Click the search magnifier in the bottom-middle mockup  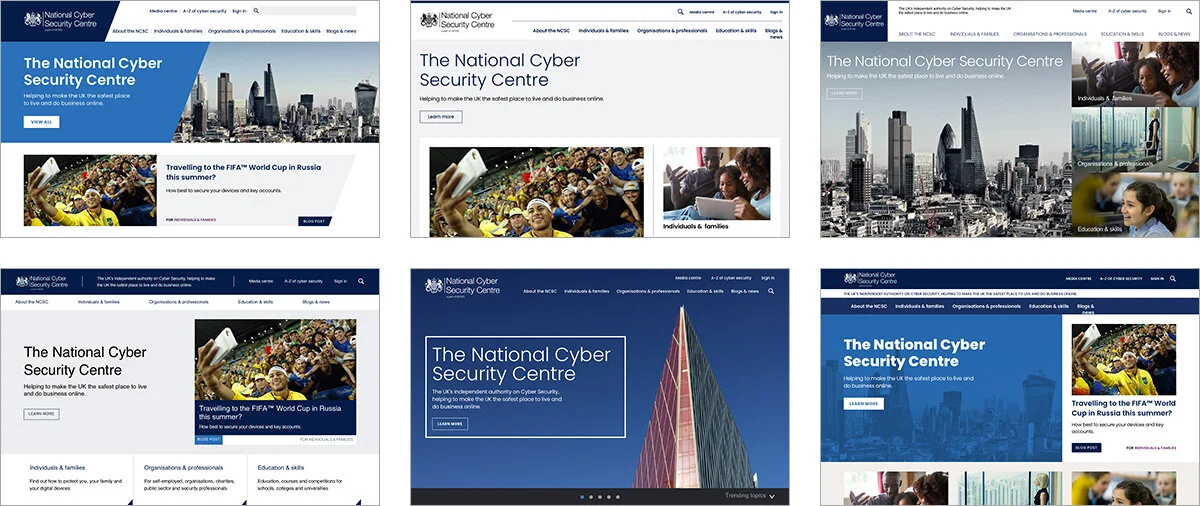pyautogui.click(x=771, y=291)
